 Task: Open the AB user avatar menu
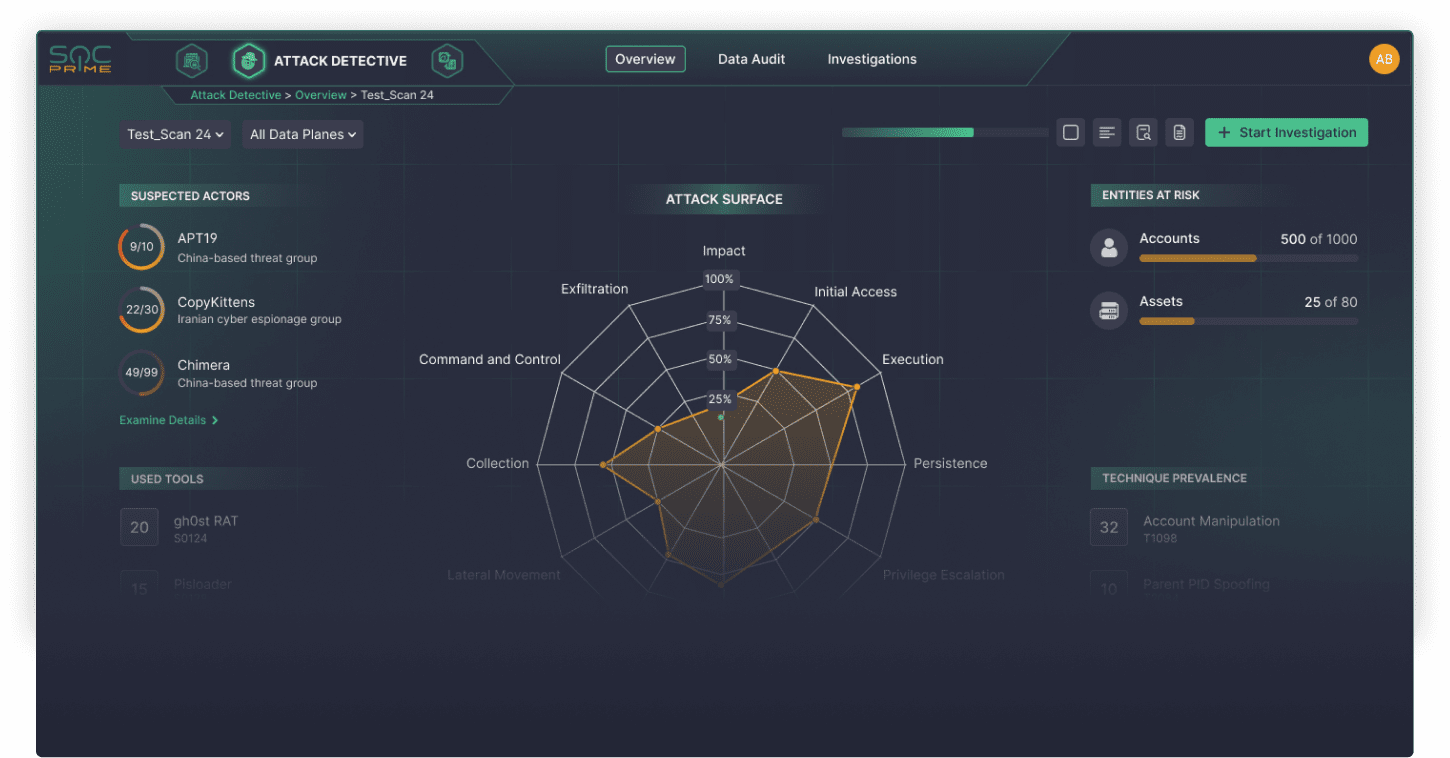(x=1383, y=59)
